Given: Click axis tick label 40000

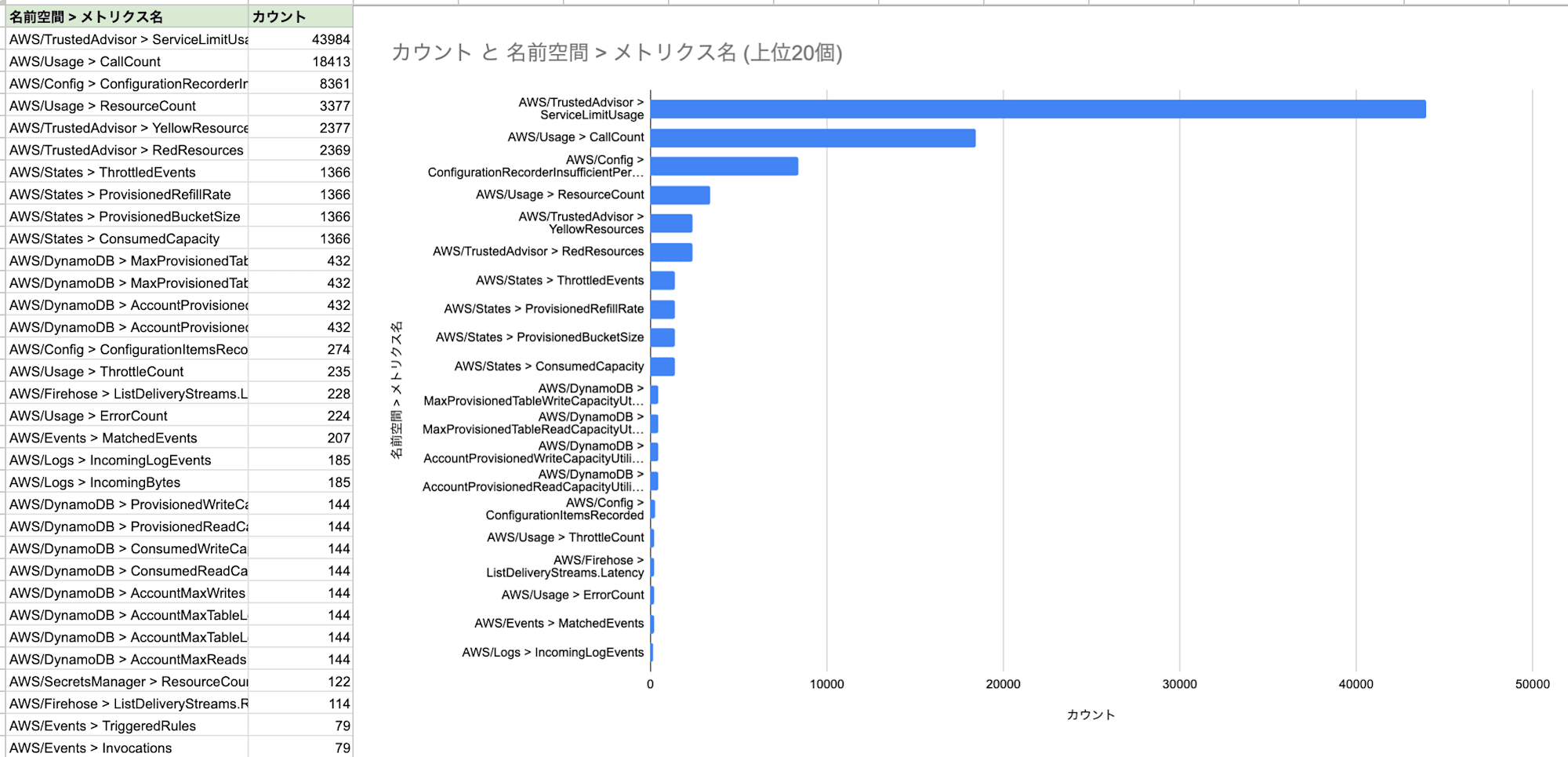Looking at the screenshot, I should (1356, 685).
